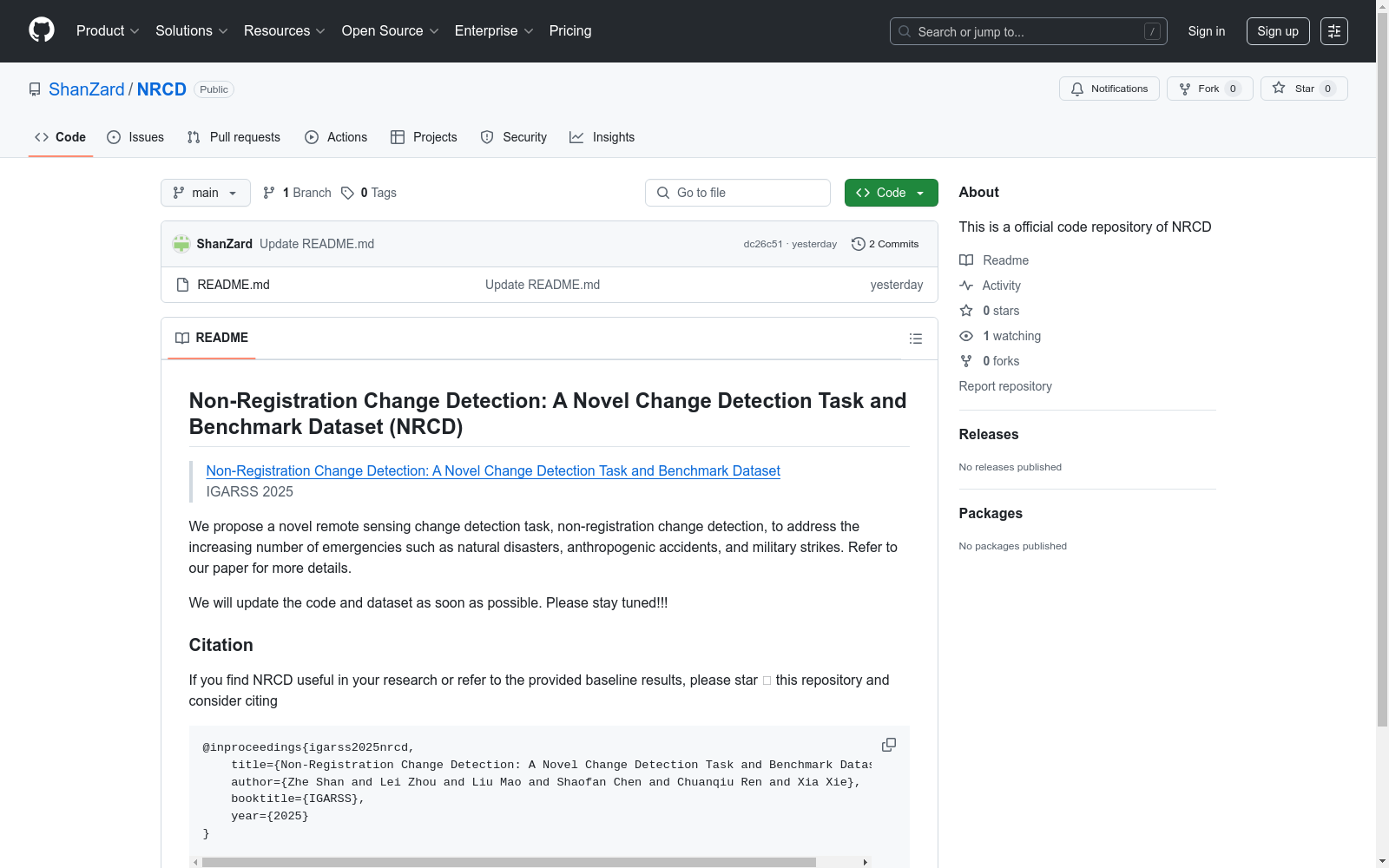Open the Readme link in About
Screen dimensions: 1389x868
click(994, 260)
